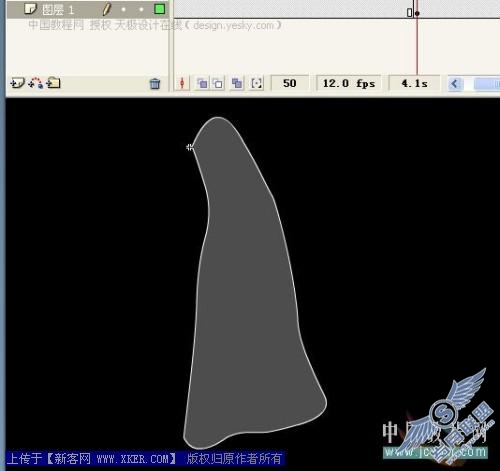Screen dimensions: 500x471
Task: Toggle the lock dot of 图层 1
Action: click(x=141, y=10)
